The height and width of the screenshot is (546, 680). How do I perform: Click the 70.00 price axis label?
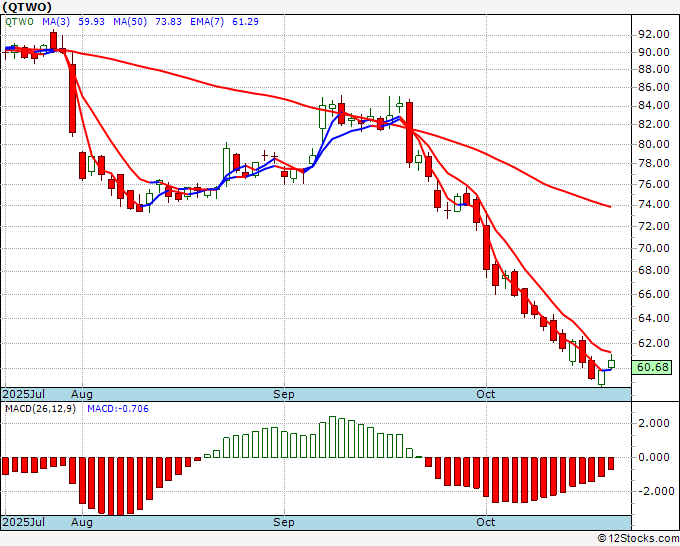click(654, 248)
